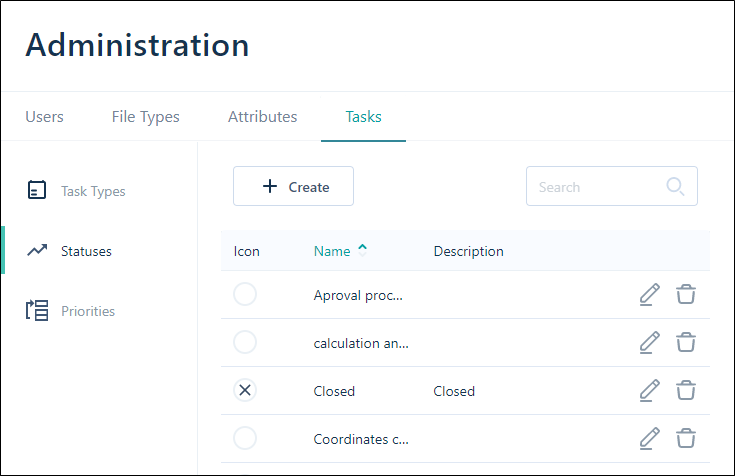This screenshot has height=476, width=735.
Task: Open Task Types in the sidebar
Action: point(93,191)
